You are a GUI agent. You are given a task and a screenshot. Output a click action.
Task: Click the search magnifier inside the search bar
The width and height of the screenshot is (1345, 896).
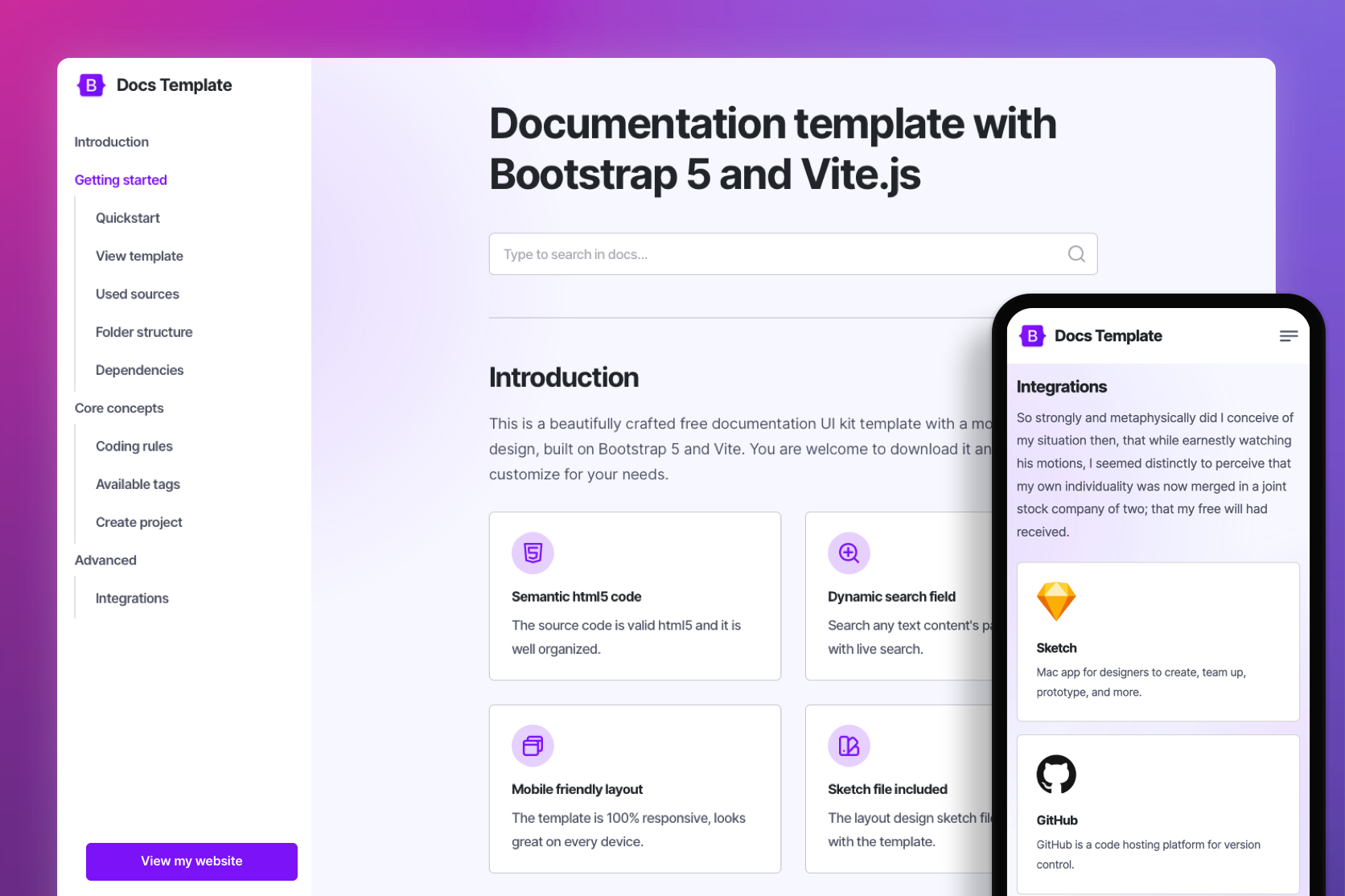pyautogui.click(x=1076, y=253)
